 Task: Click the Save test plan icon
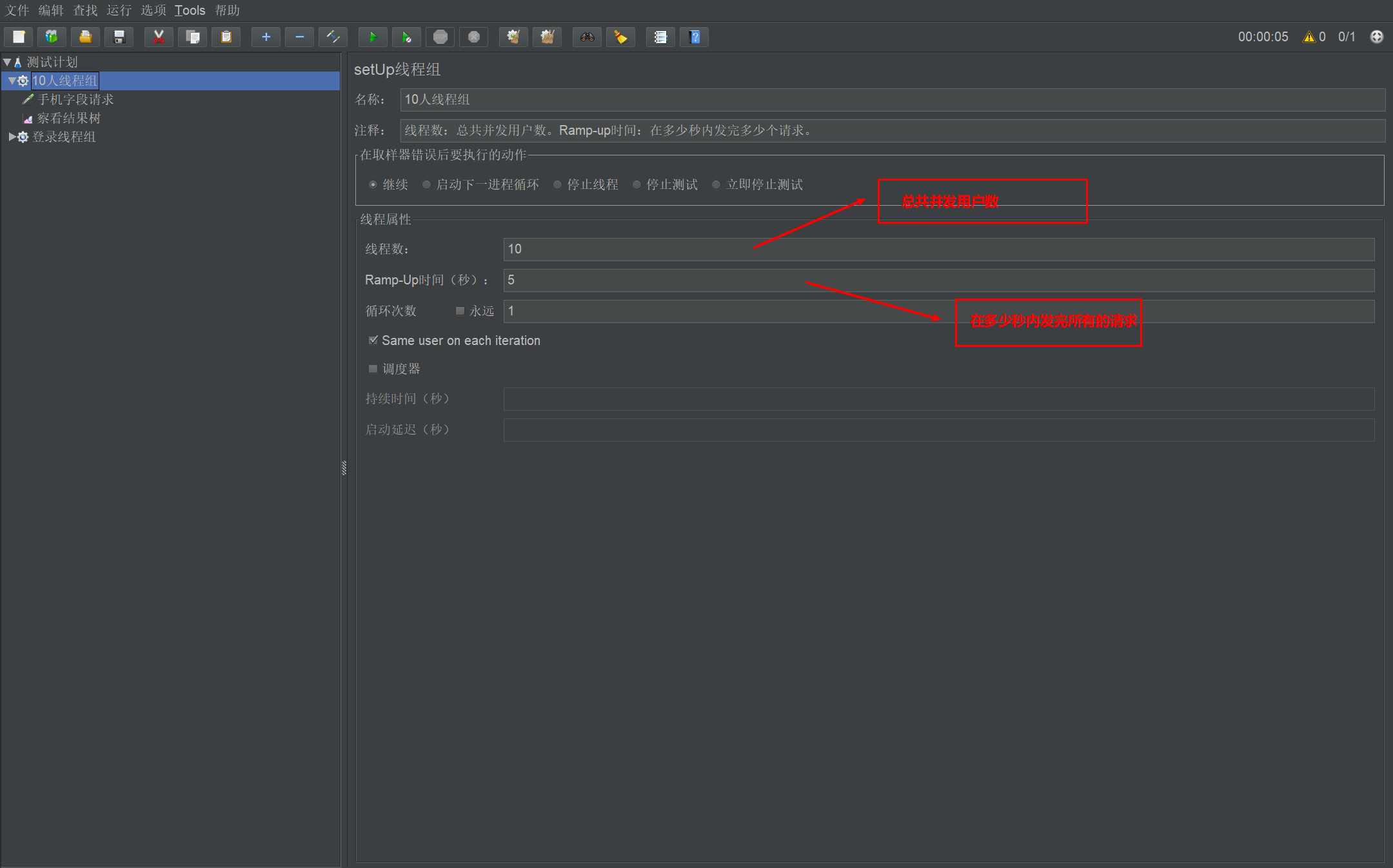(120, 38)
